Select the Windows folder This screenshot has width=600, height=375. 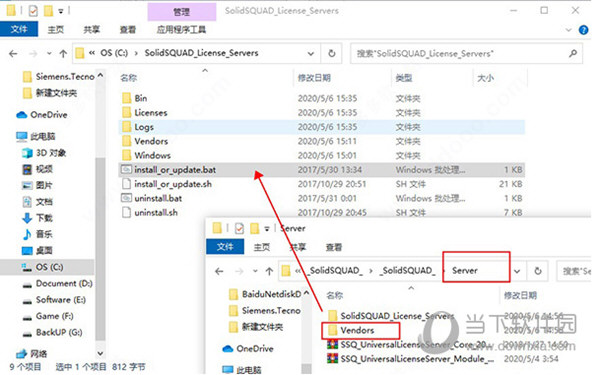(321, 155)
